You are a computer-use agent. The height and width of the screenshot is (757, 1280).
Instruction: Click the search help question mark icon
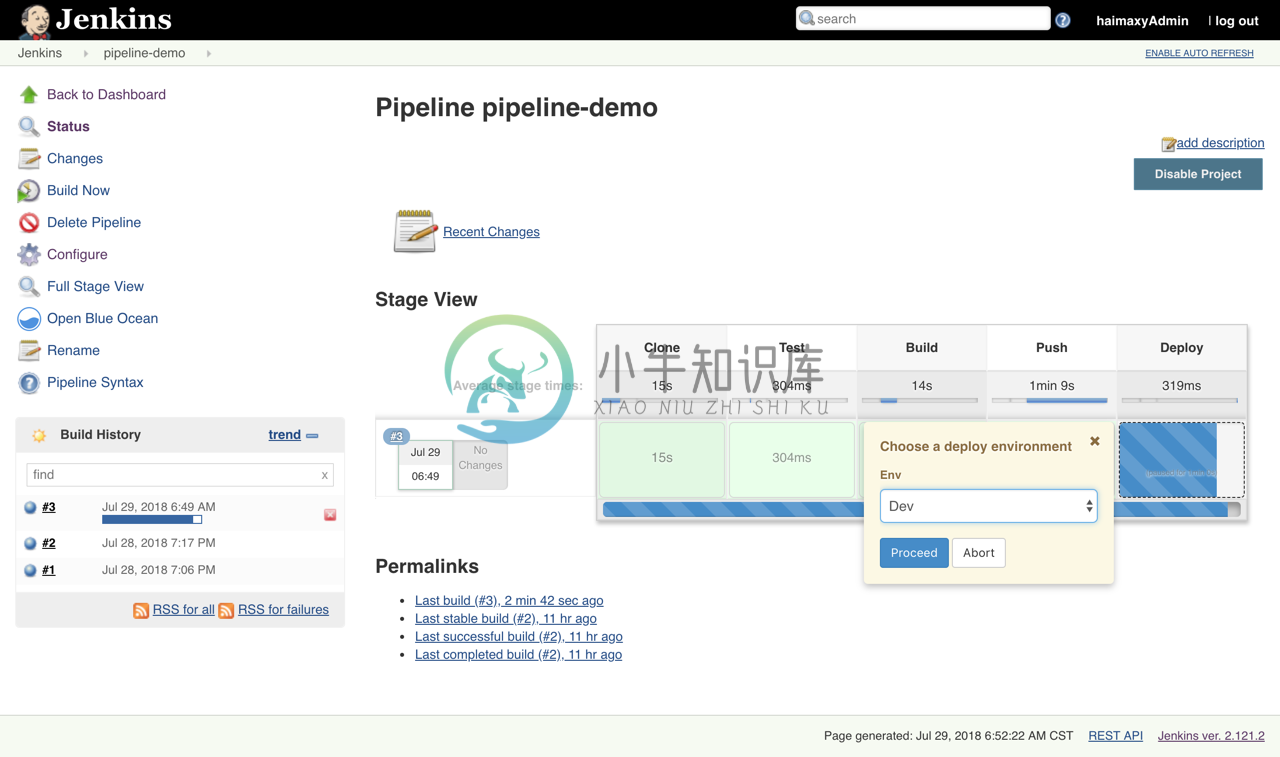[1063, 20]
